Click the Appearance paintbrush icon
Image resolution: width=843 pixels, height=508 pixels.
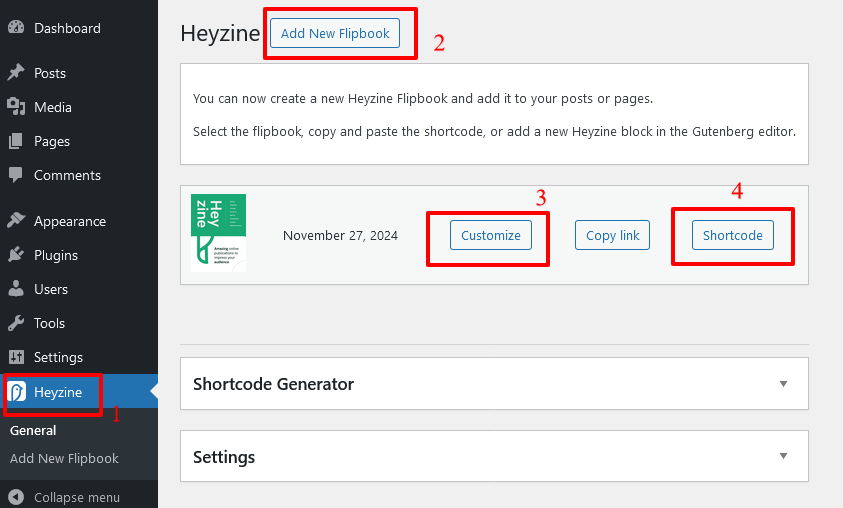point(16,220)
